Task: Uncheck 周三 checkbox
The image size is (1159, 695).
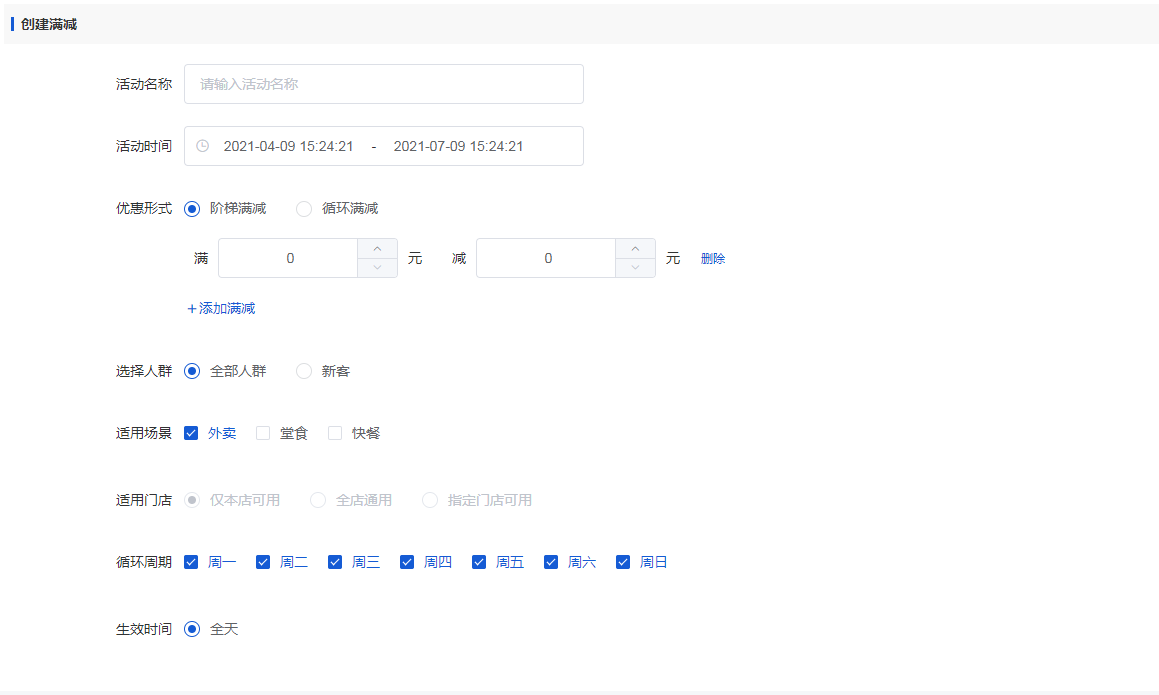Action: (335, 563)
